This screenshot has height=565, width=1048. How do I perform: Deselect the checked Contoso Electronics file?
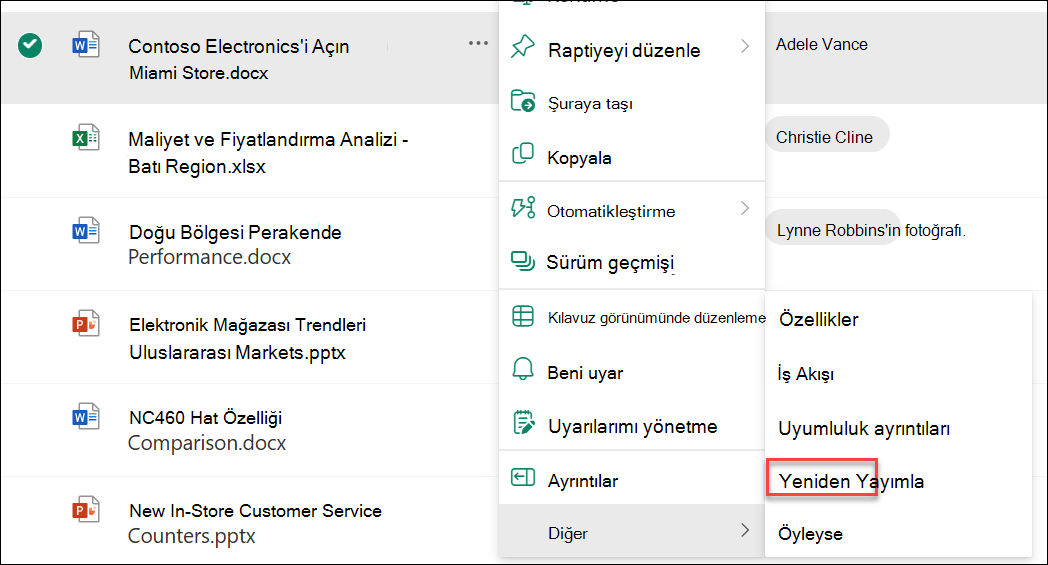[30, 46]
